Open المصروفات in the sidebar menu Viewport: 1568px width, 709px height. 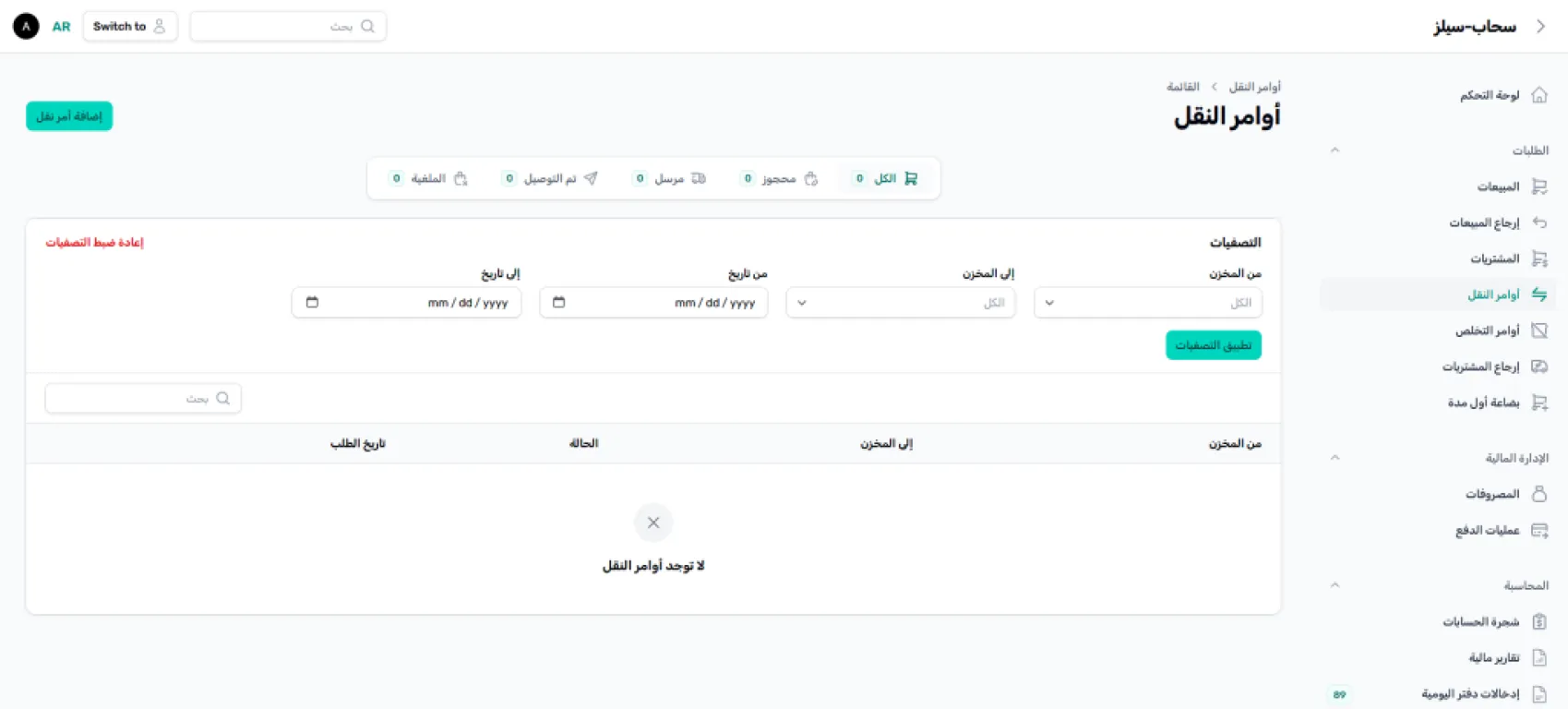point(1492,494)
